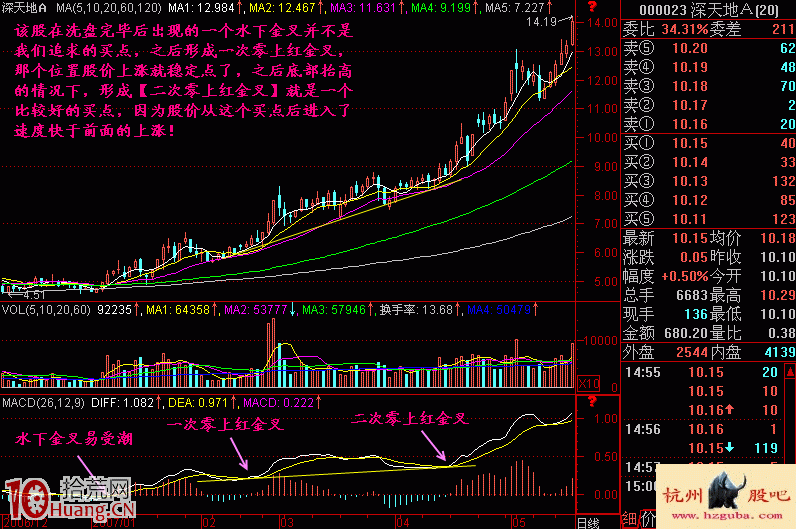Switch to the 价 (price) tab
The width and height of the screenshot is (796, 529).
[x=648, y=519]
